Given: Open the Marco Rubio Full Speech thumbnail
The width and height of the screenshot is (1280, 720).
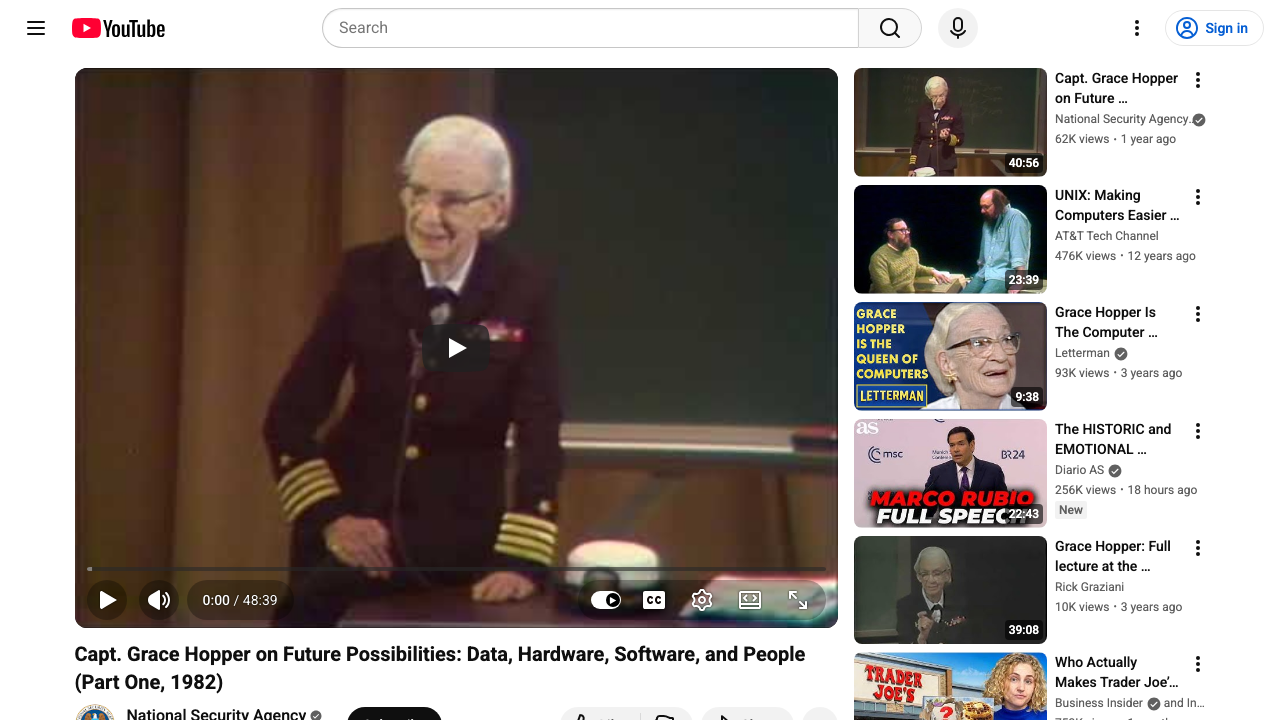Looking at the screenshot, I should point(950,473).
